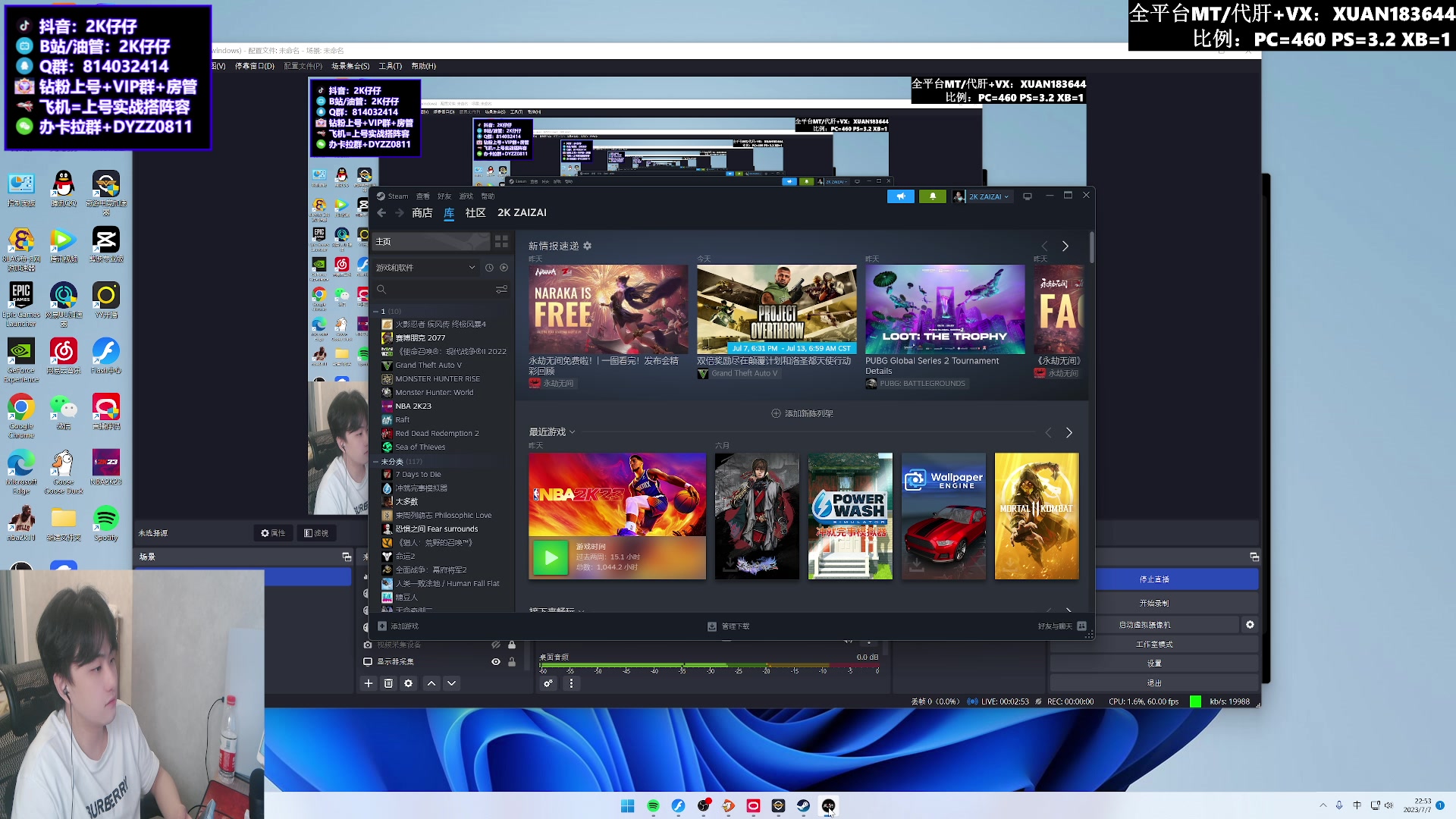Open 好友与聊天 icon in Steam footer
Viewport: 1456px width, 819px height.
1082,626
